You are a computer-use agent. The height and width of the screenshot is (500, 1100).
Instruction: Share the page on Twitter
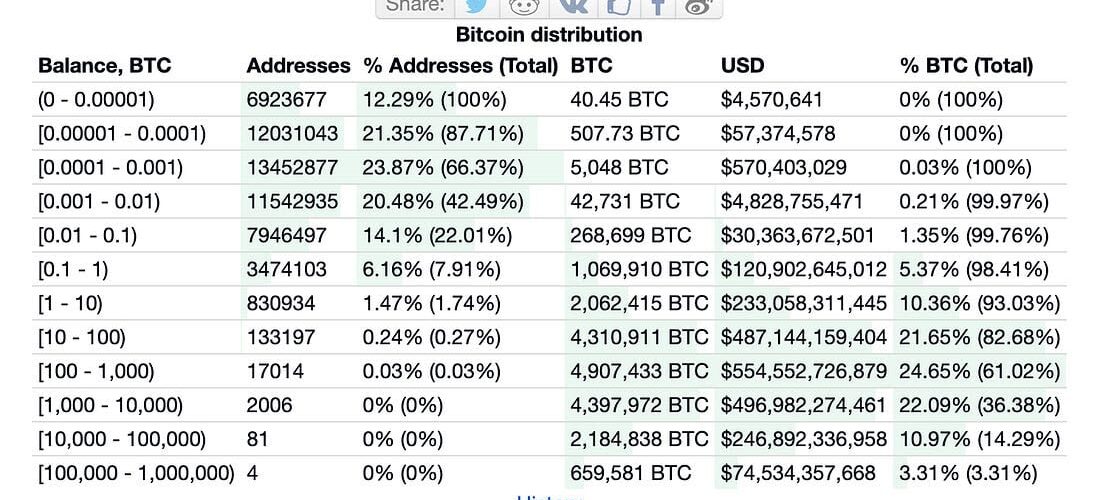click(x=476, y=6)
